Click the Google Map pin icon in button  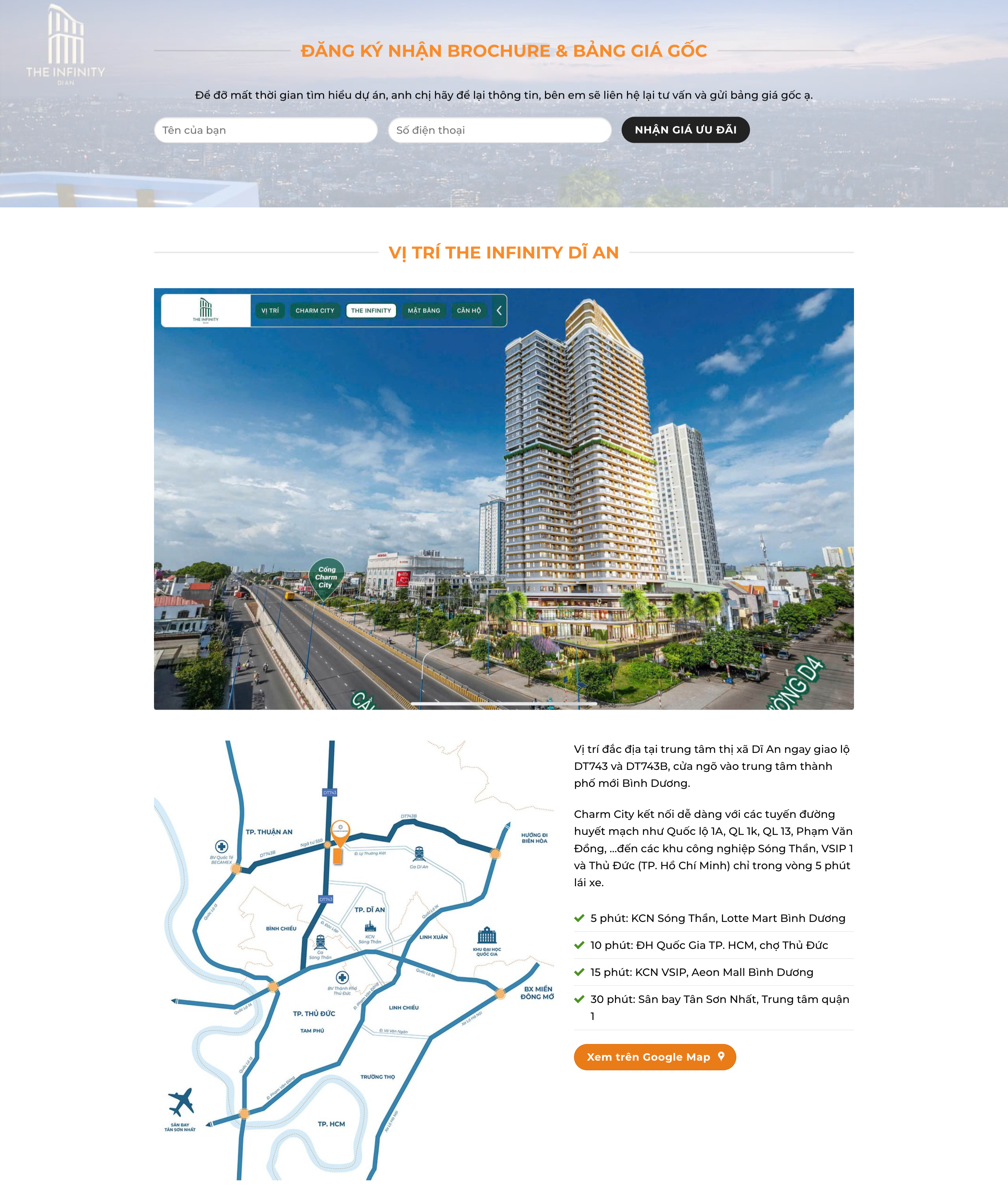coord(721,1056)
